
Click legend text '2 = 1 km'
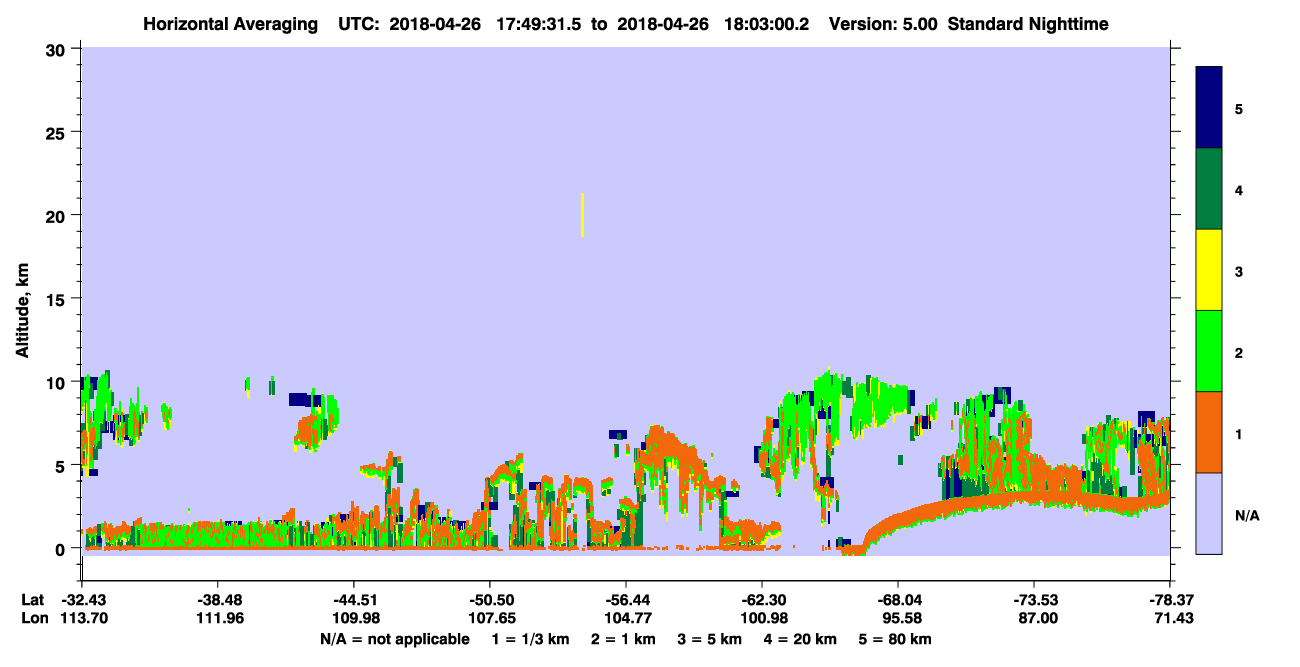pos(624,639)
